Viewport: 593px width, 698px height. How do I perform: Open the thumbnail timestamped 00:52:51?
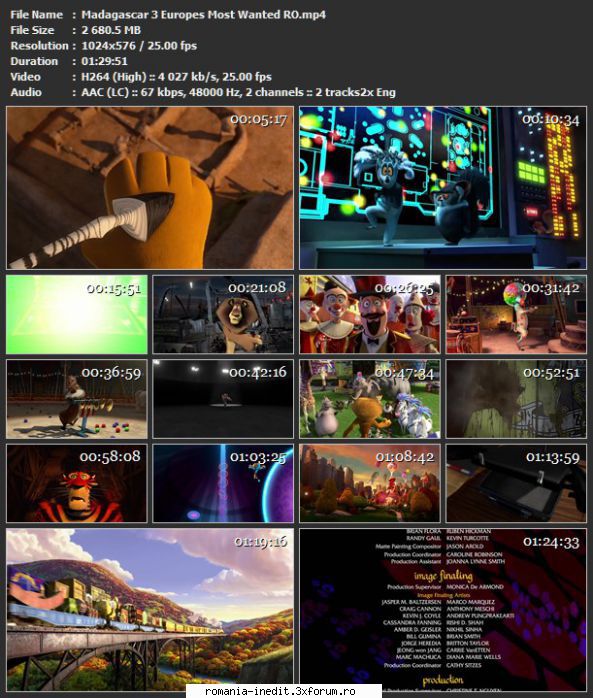[516, 399]
